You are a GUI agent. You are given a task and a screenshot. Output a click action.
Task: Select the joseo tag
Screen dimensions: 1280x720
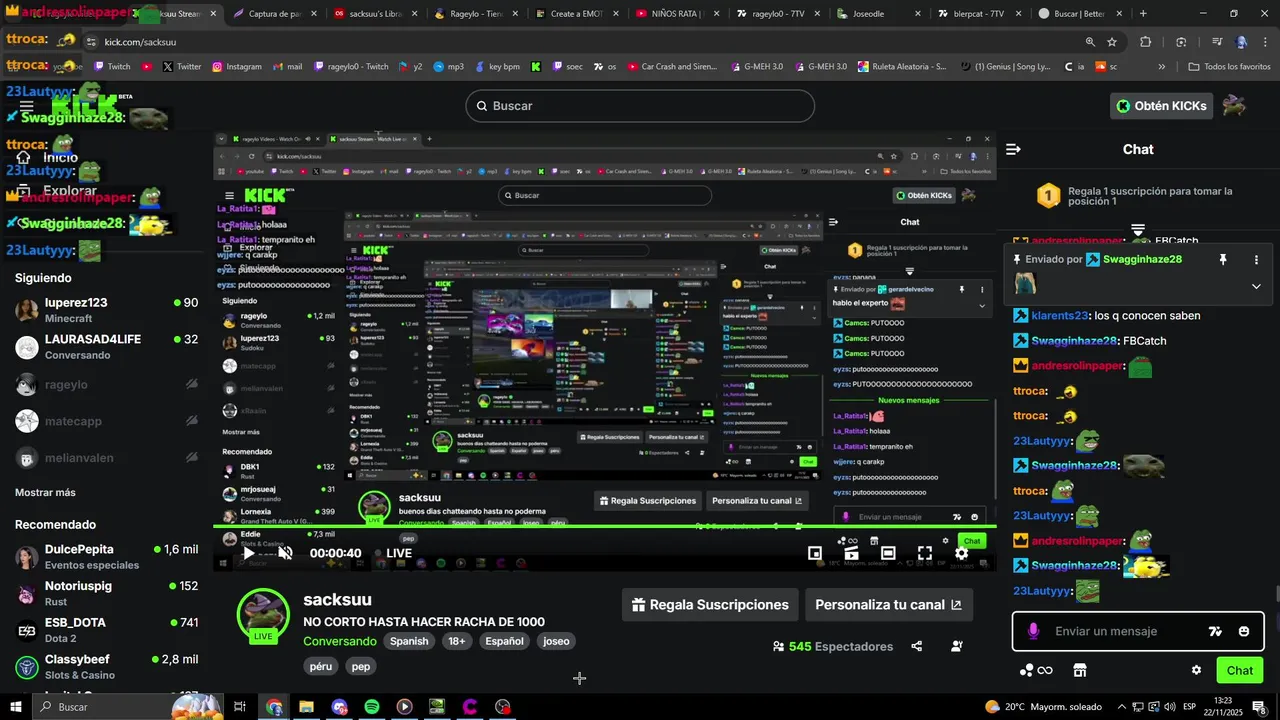[556, 641]
